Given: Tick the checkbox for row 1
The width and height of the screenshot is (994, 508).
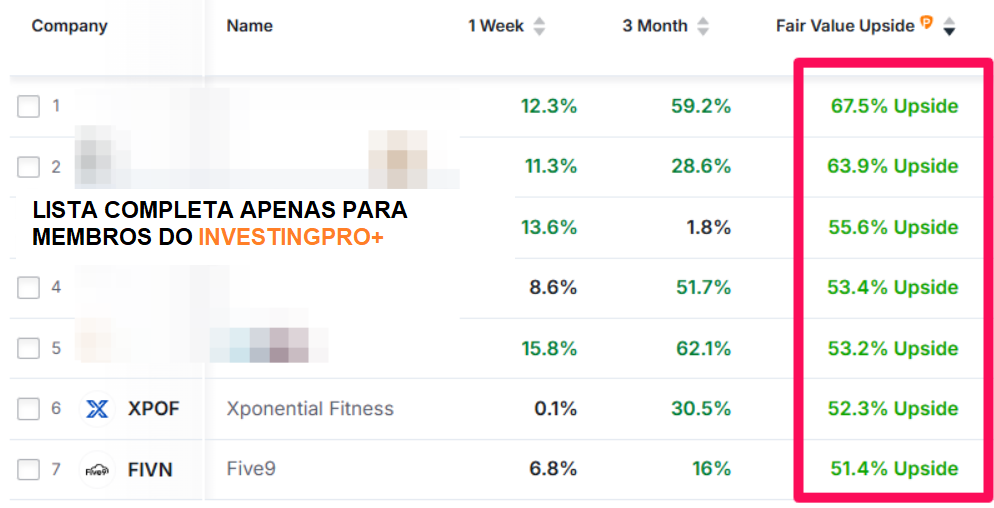Looking at the screenshot, I should [x=29, y=106].
